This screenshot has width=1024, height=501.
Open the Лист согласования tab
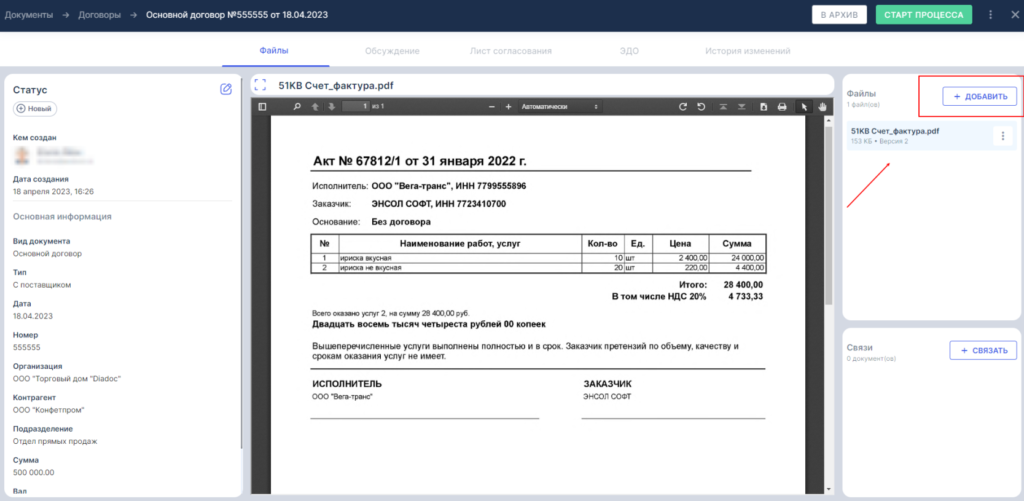coord(511,51)
